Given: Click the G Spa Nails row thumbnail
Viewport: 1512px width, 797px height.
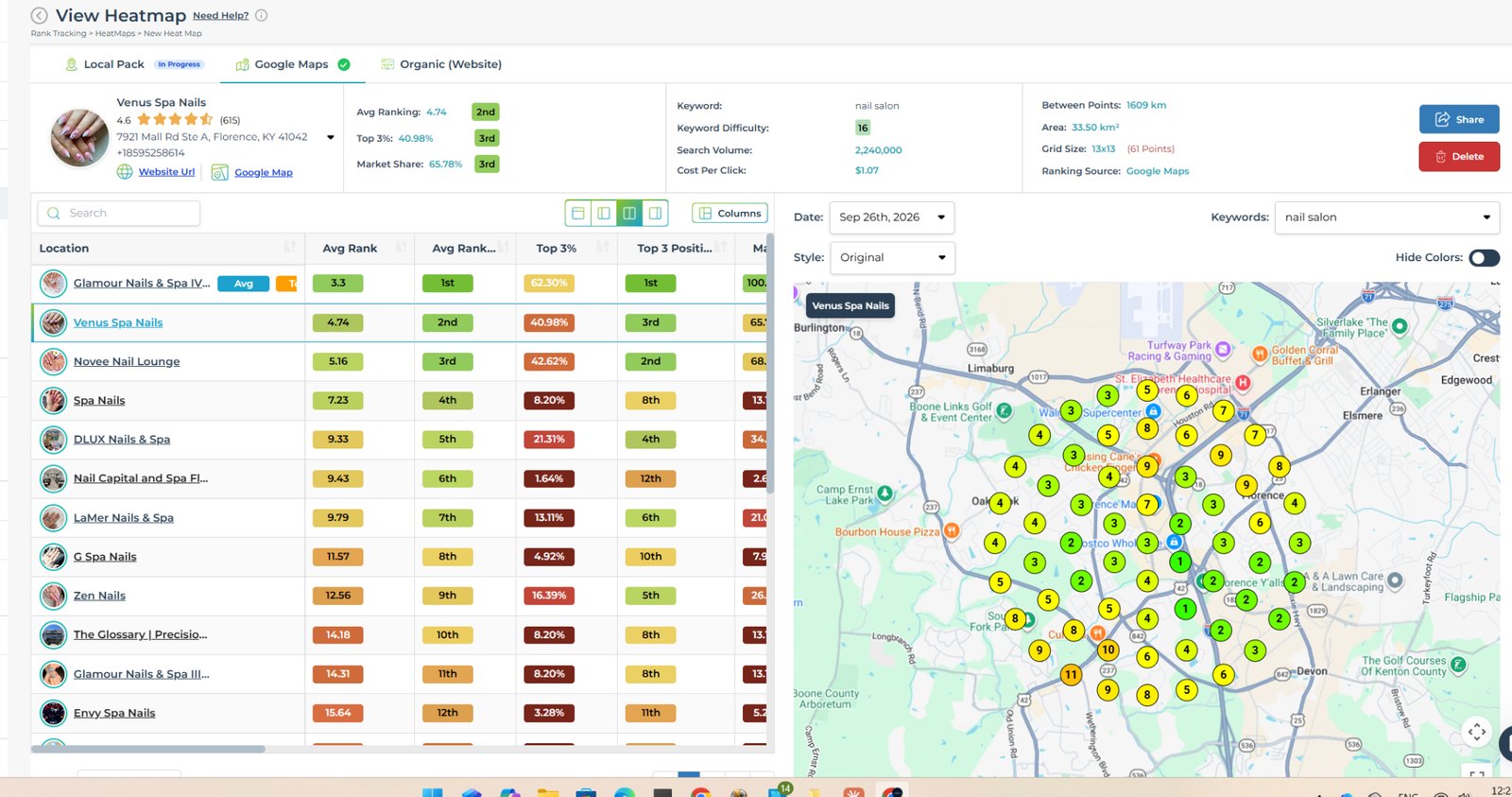Looking at the screenshot, I should [53, 557].
